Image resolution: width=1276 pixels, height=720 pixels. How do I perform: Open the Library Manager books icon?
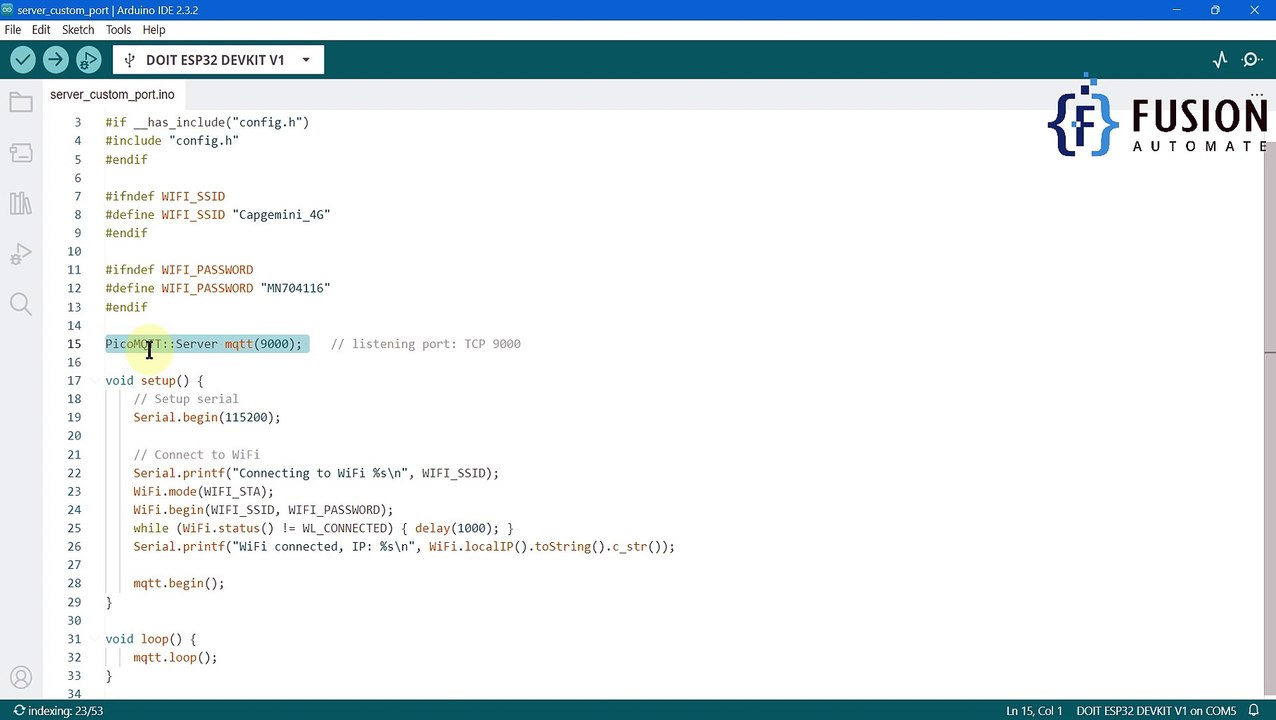pos(21,204)
